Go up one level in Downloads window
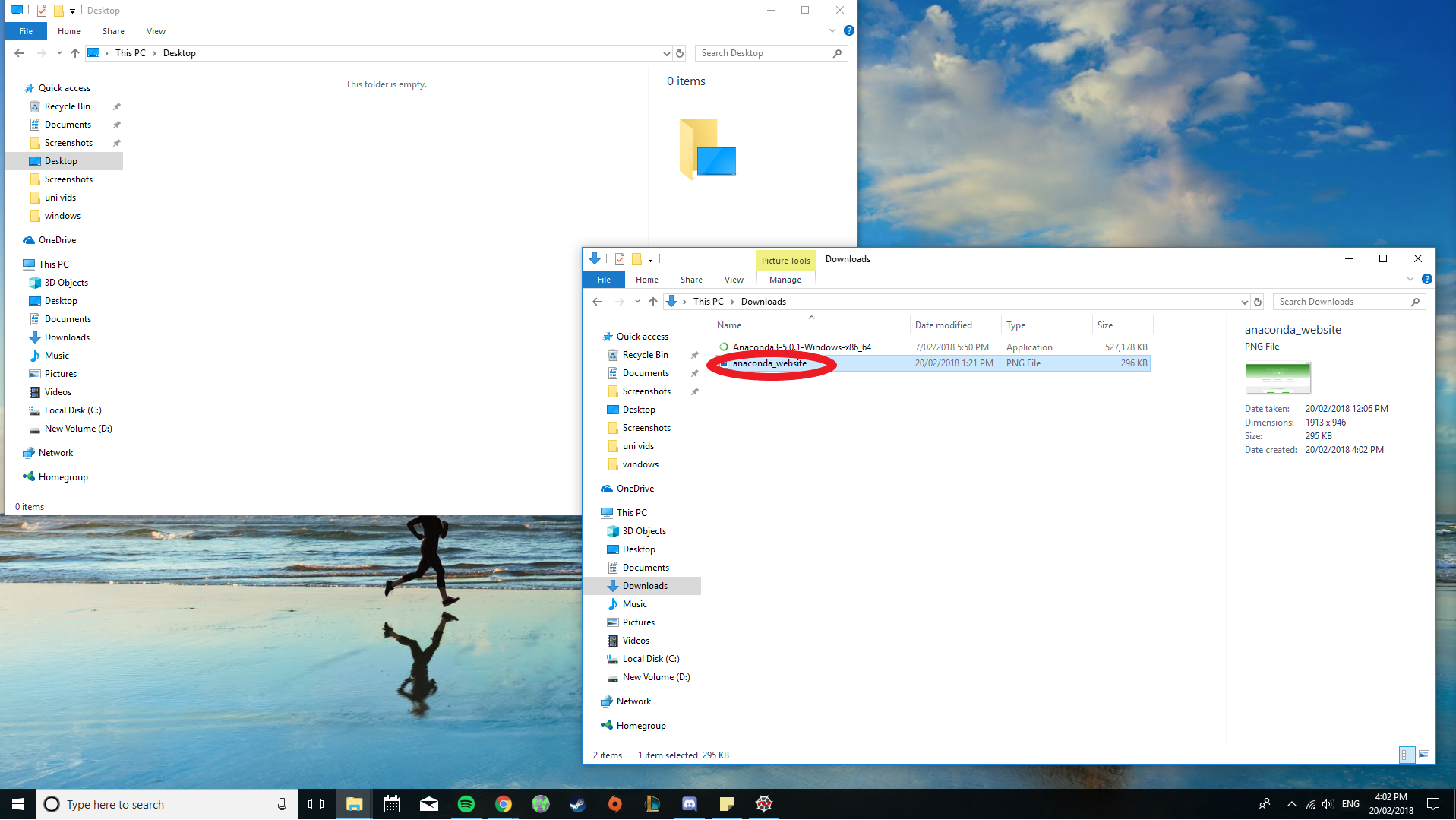 [x=653, y=302]
